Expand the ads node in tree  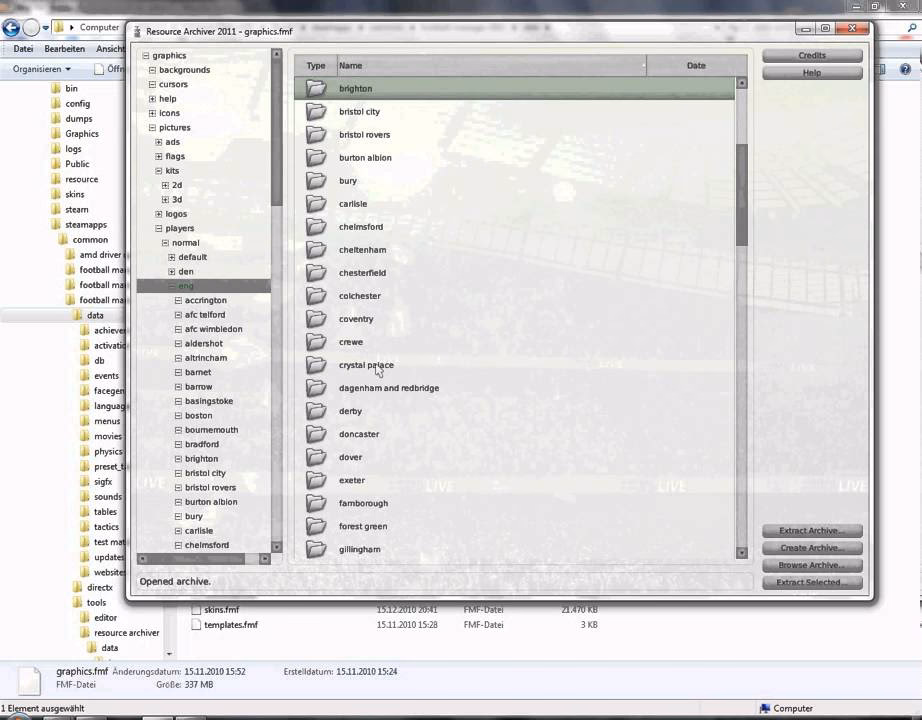pyautogui.click(x=159, y=142)
